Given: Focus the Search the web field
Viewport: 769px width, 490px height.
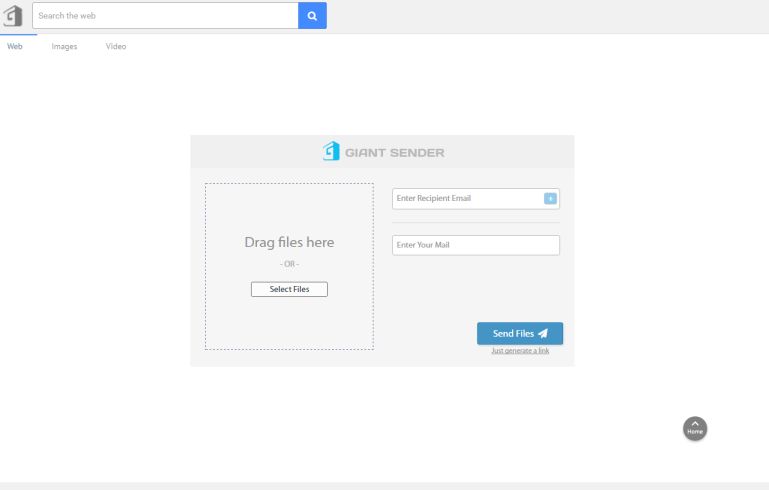Looking at the screenshot, I should 165,16.
